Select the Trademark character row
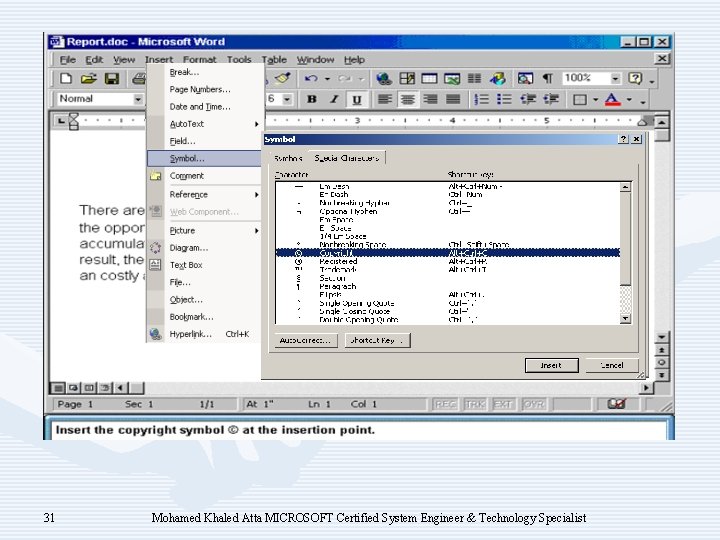The image size is (720, 540). point(448,270)
